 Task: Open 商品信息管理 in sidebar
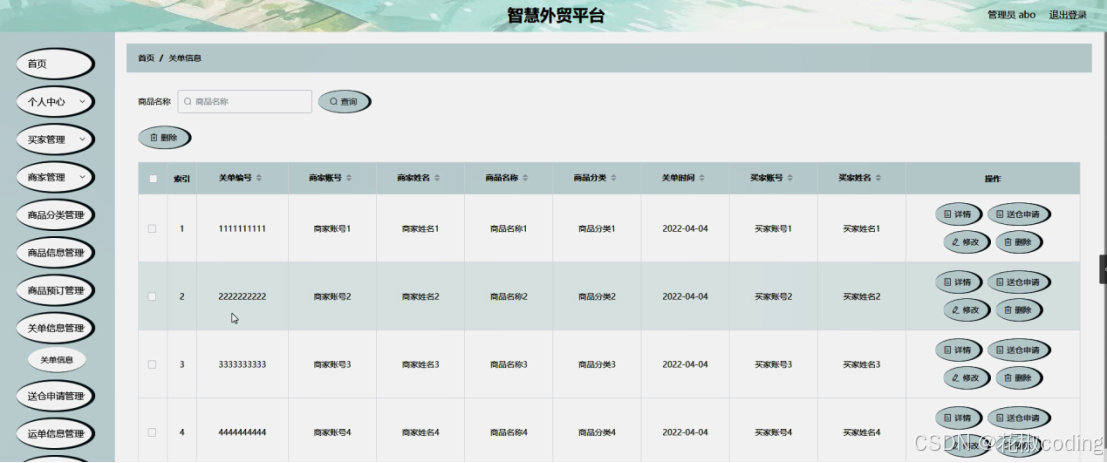coord(55,253)
